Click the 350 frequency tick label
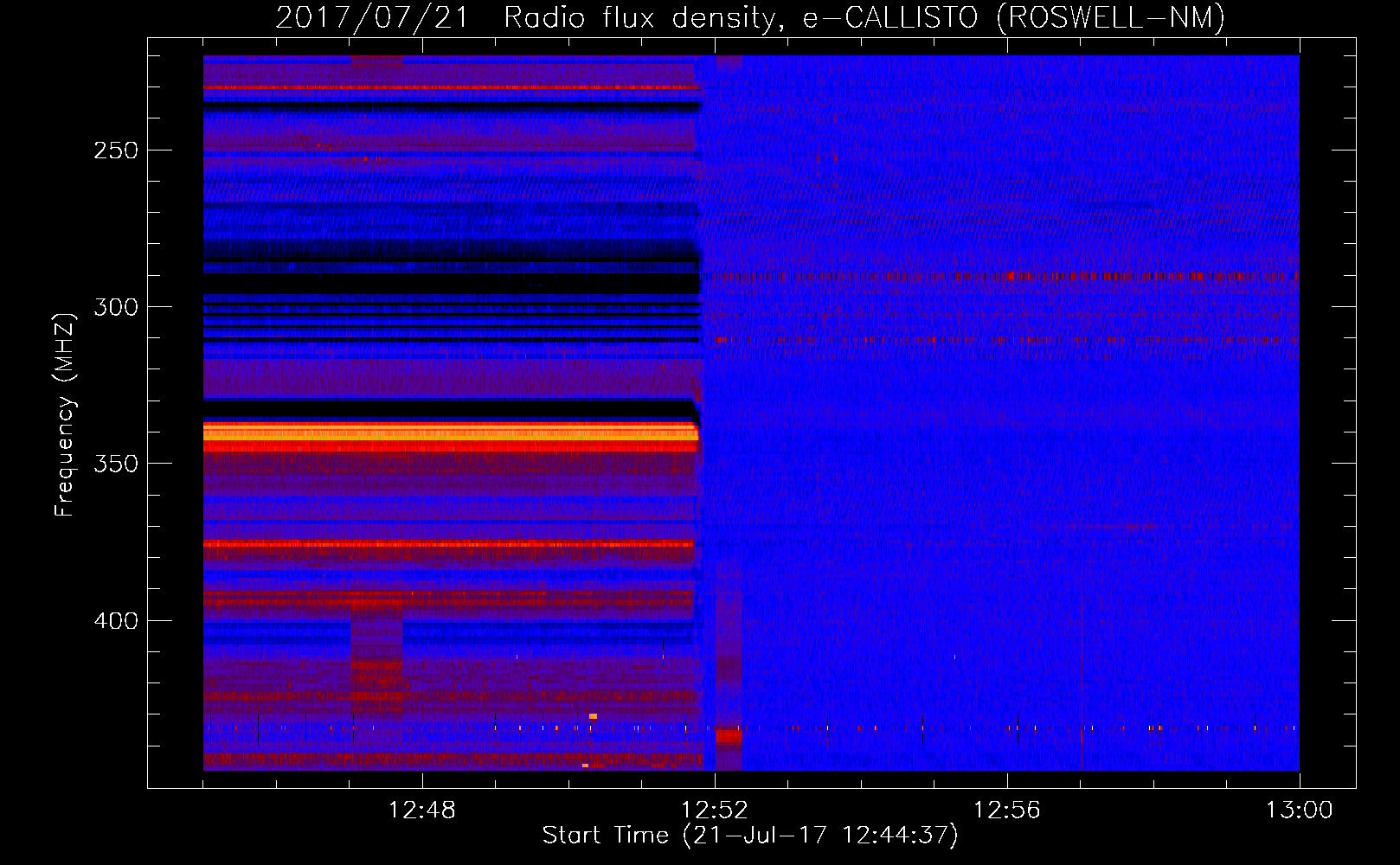 coord(116,464)
